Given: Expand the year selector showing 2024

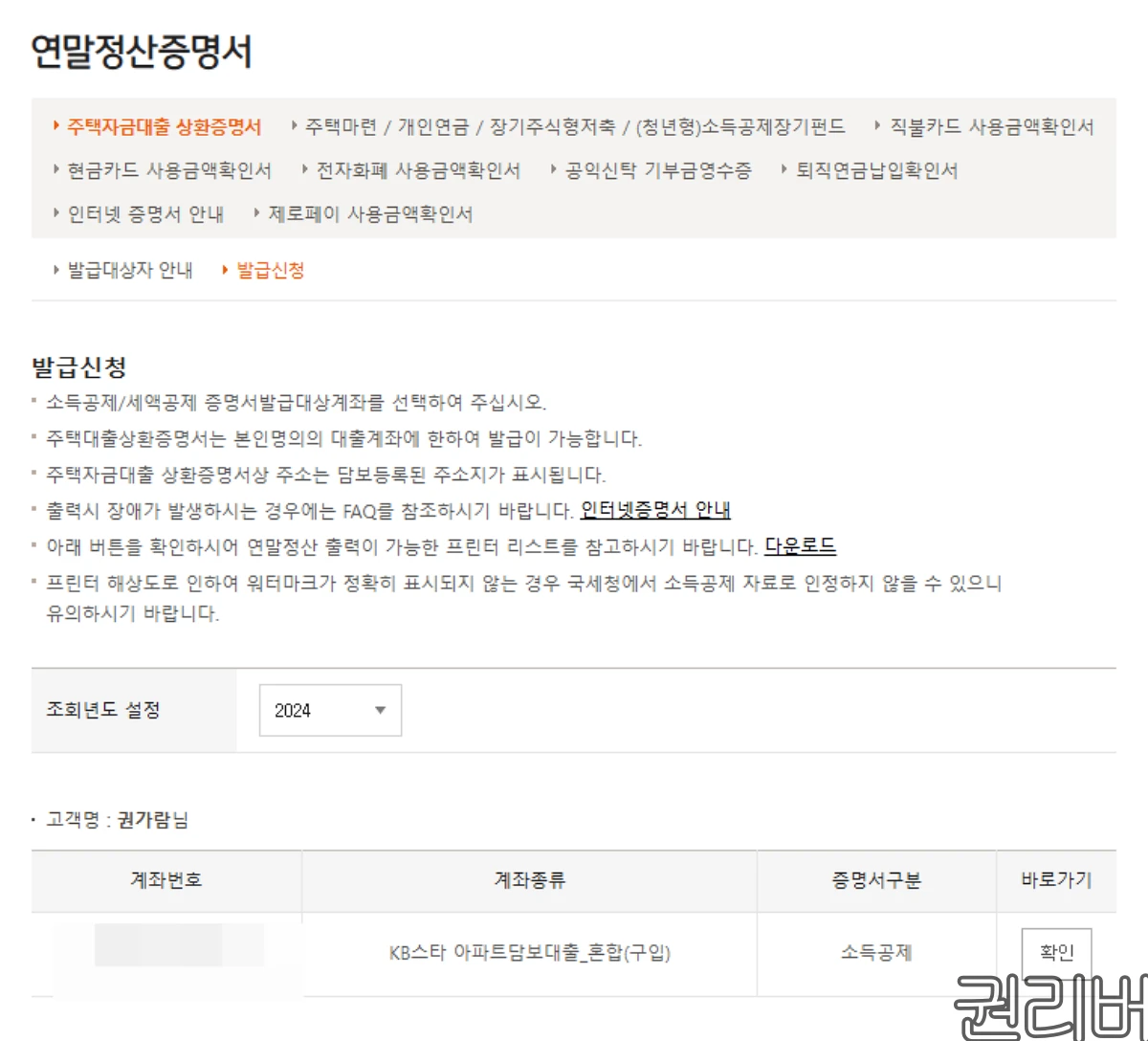Looking at the screenshot, I should [x=329, y=710].
